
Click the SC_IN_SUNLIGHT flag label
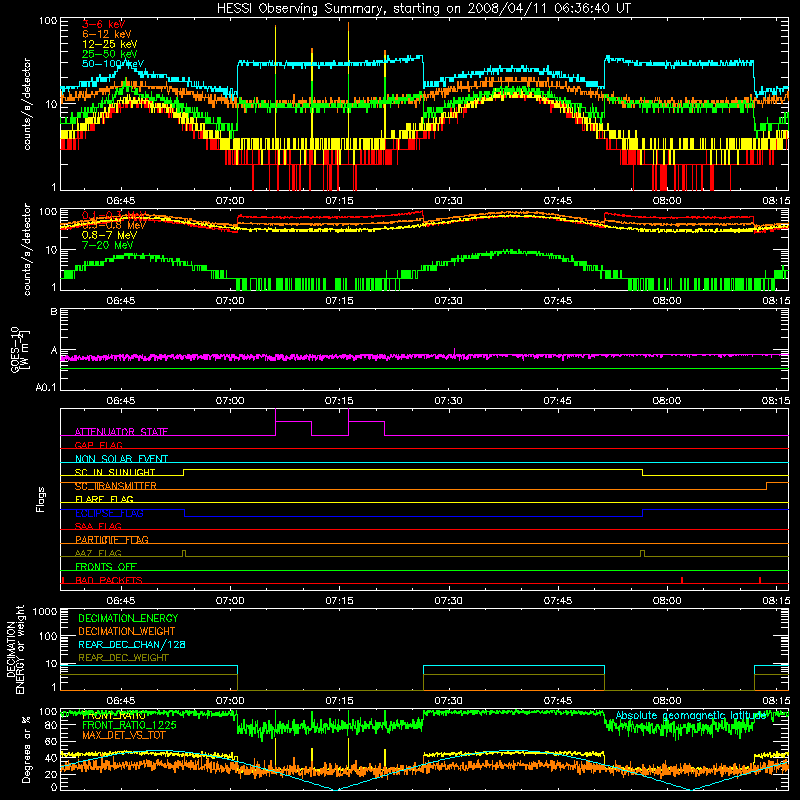click(x=115, y=472)
